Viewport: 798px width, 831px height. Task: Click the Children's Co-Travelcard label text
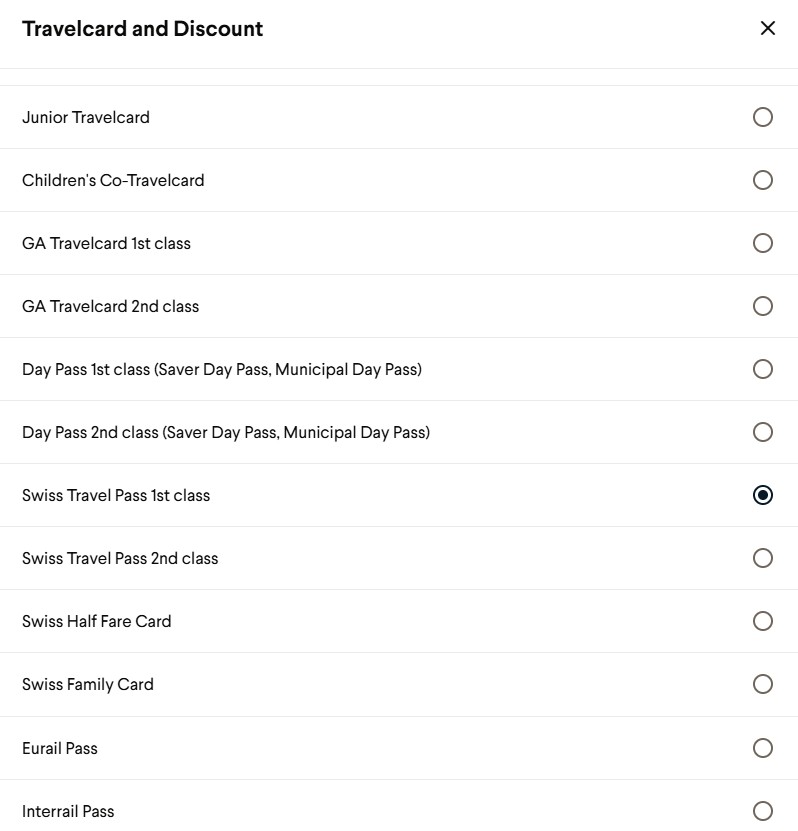[113, 180]
